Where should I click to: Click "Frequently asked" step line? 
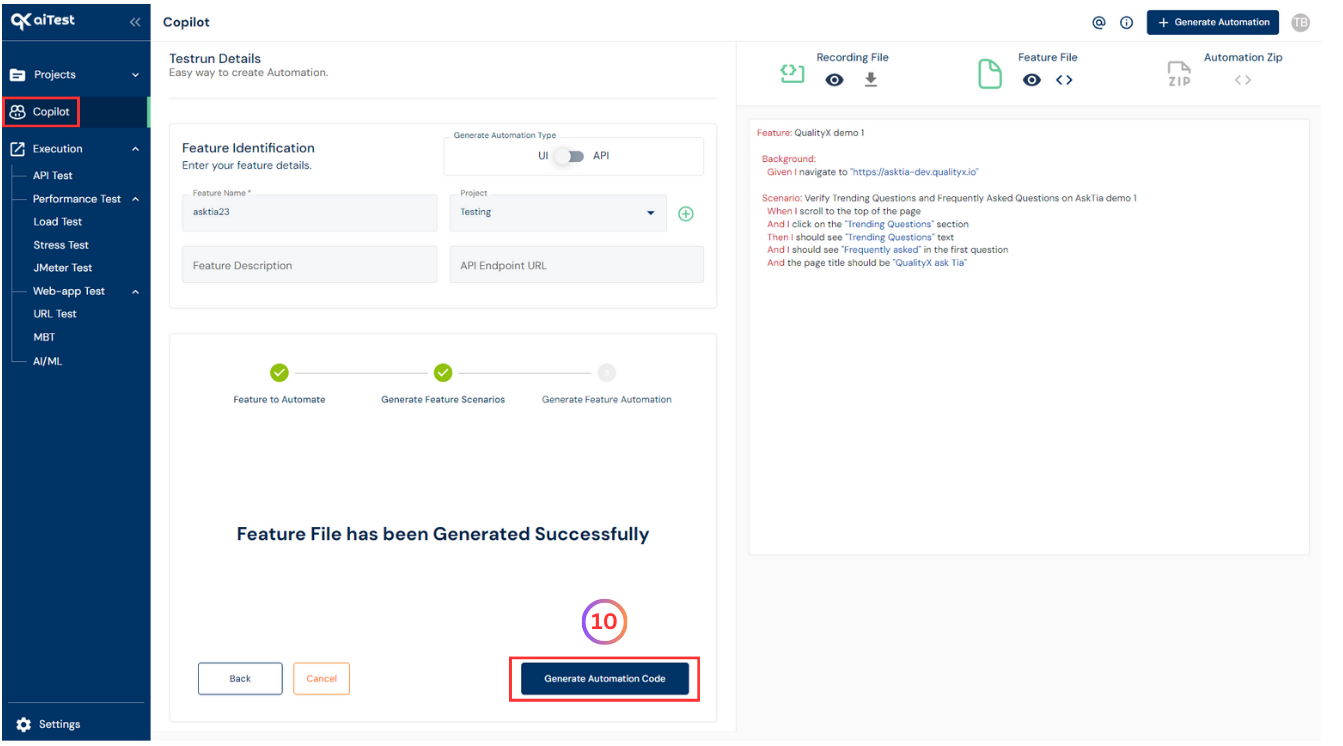coord(887,250)
